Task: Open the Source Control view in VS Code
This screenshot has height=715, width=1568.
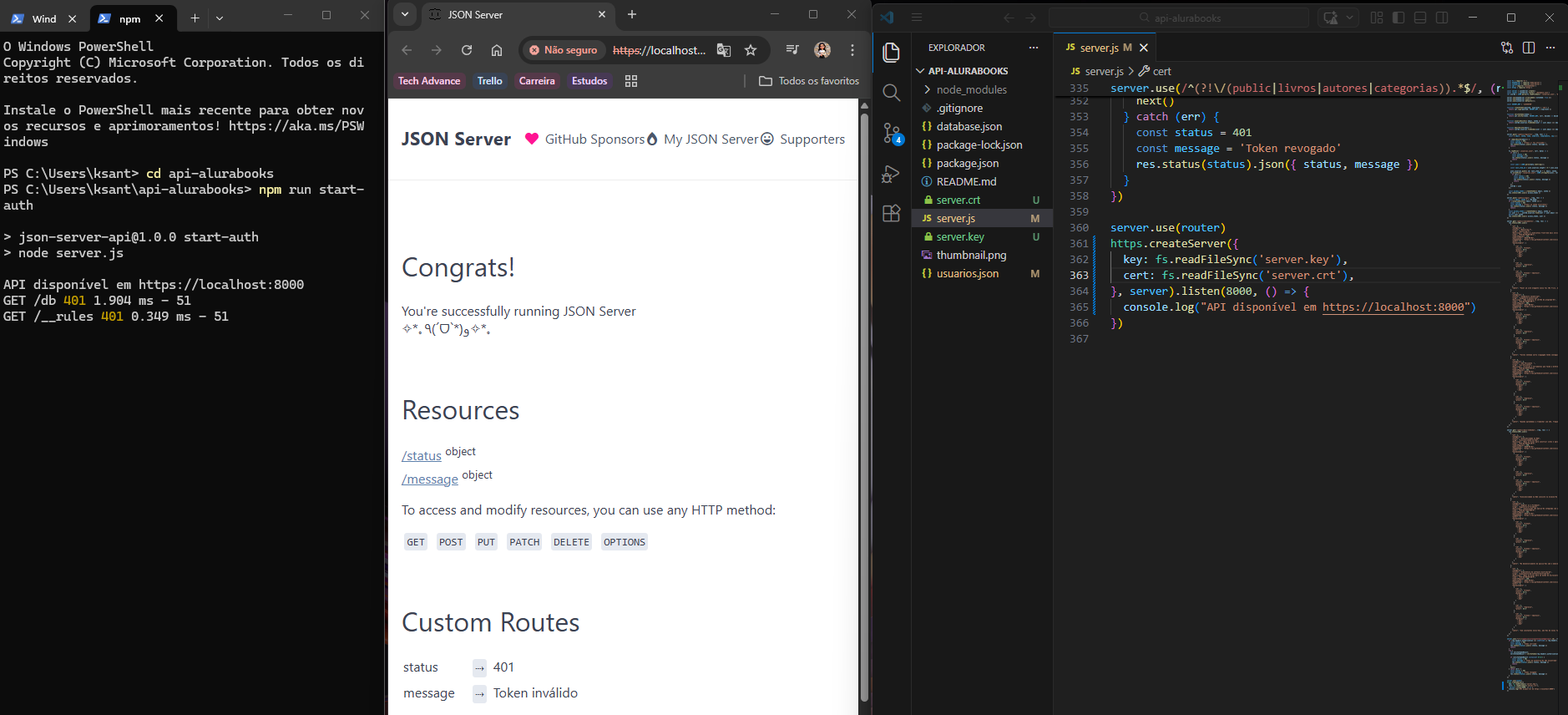Action: 892,133
